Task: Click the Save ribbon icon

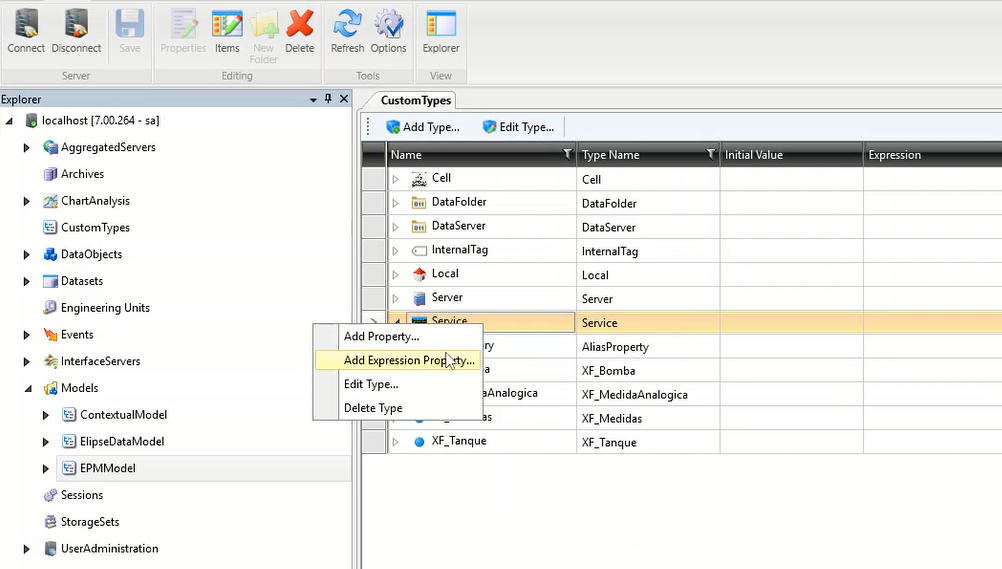Action: click(130, 24)
